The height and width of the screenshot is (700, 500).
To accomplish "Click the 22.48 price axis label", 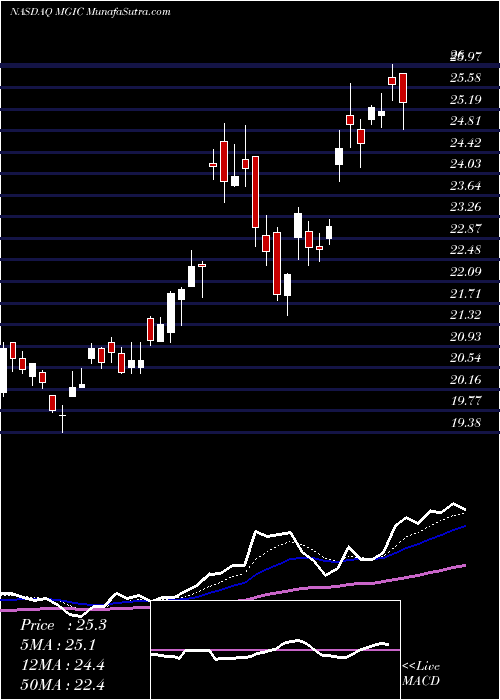I will pyautogui.click(x=466, y=250).
